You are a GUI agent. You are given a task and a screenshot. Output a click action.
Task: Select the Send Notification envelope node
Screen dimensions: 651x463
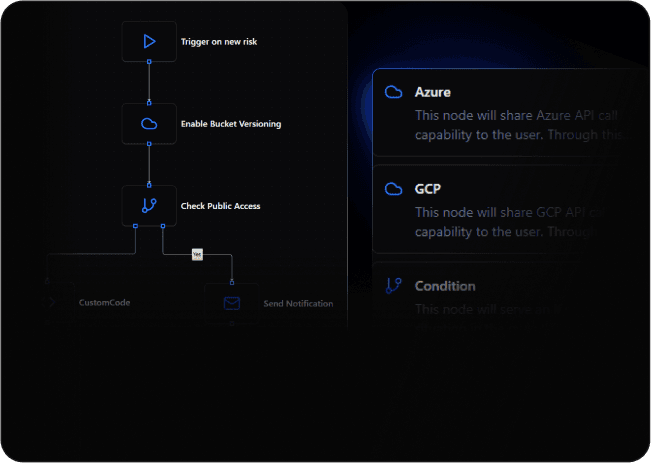232,304
